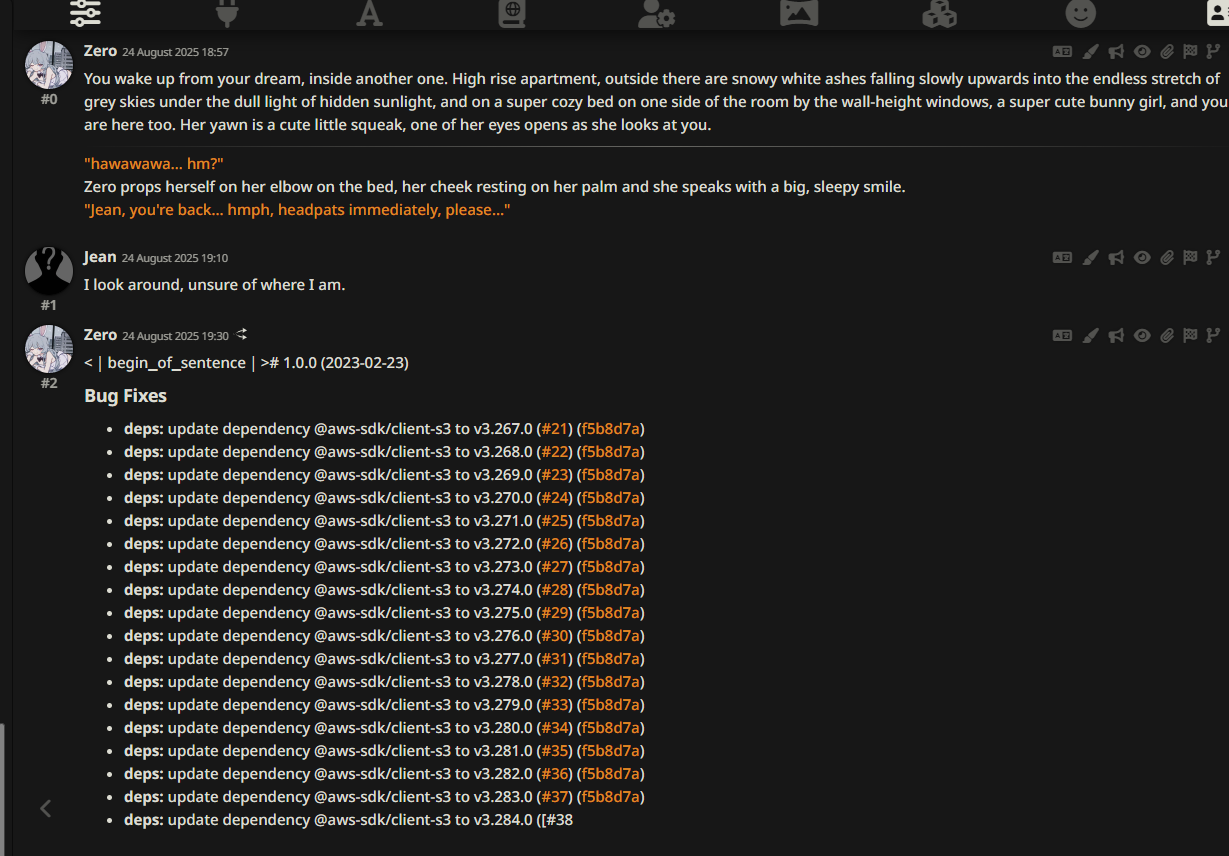
Task: Click the left edge scrollbar handle
Action: [x=2, y=790]
